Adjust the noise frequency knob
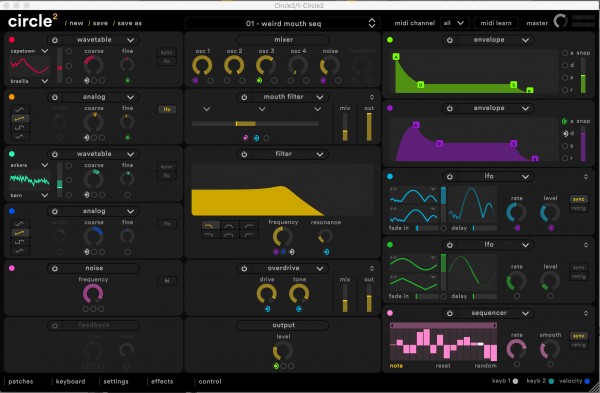Viewport: 600px width, 393px height. pyautogui.click(x=93, y=294)
